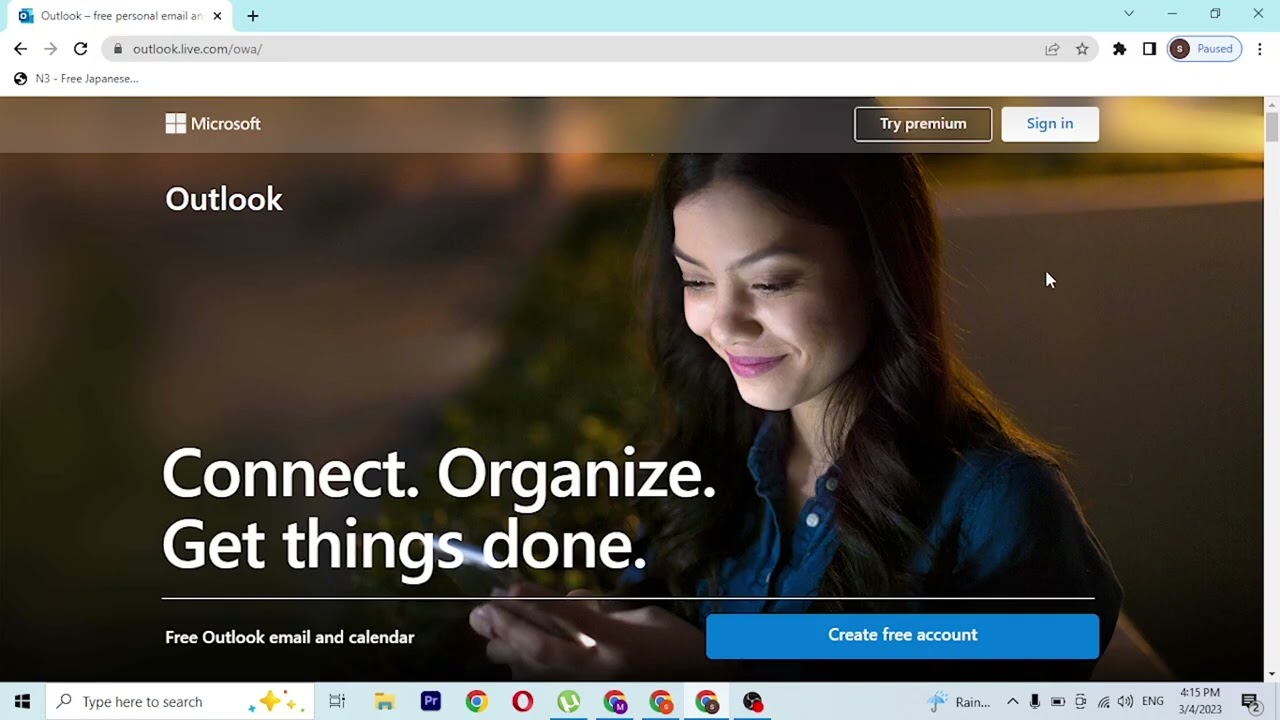Click the Windows search box

179,701
